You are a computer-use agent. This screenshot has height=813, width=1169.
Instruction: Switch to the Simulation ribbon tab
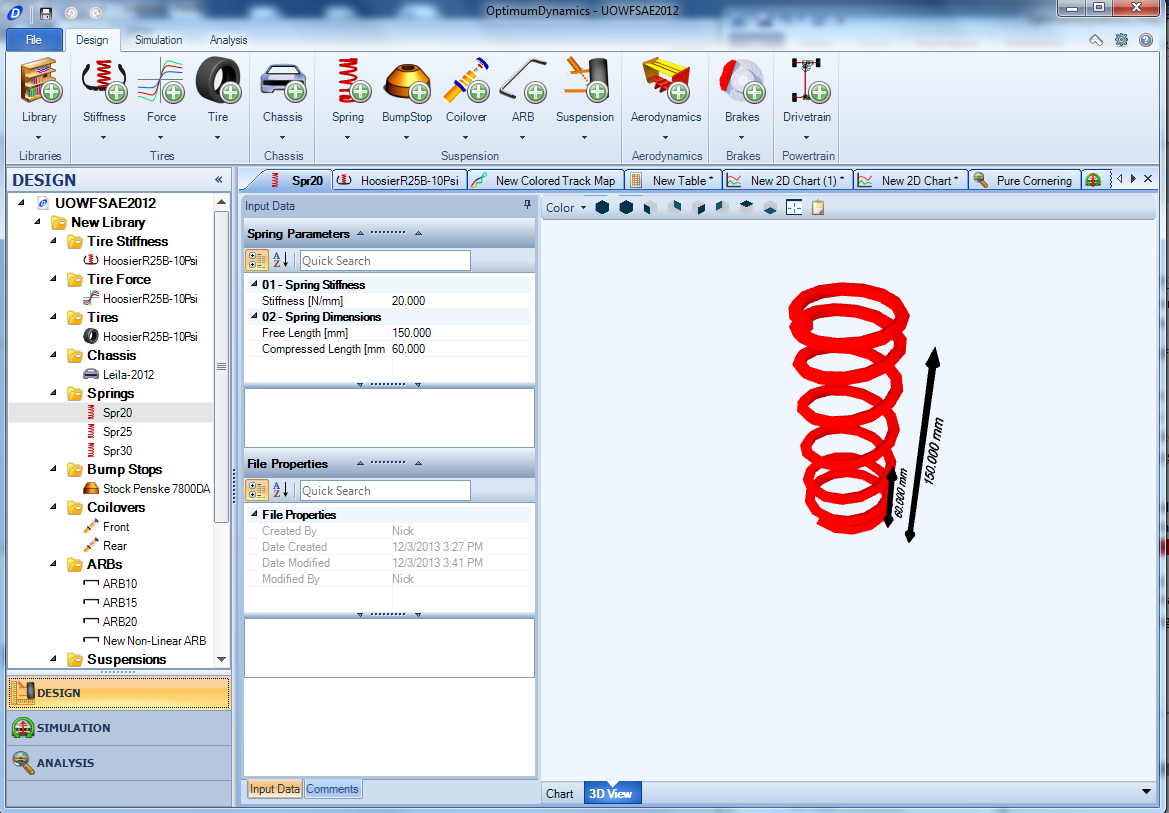pyautogui.click(x=158, y=40)
